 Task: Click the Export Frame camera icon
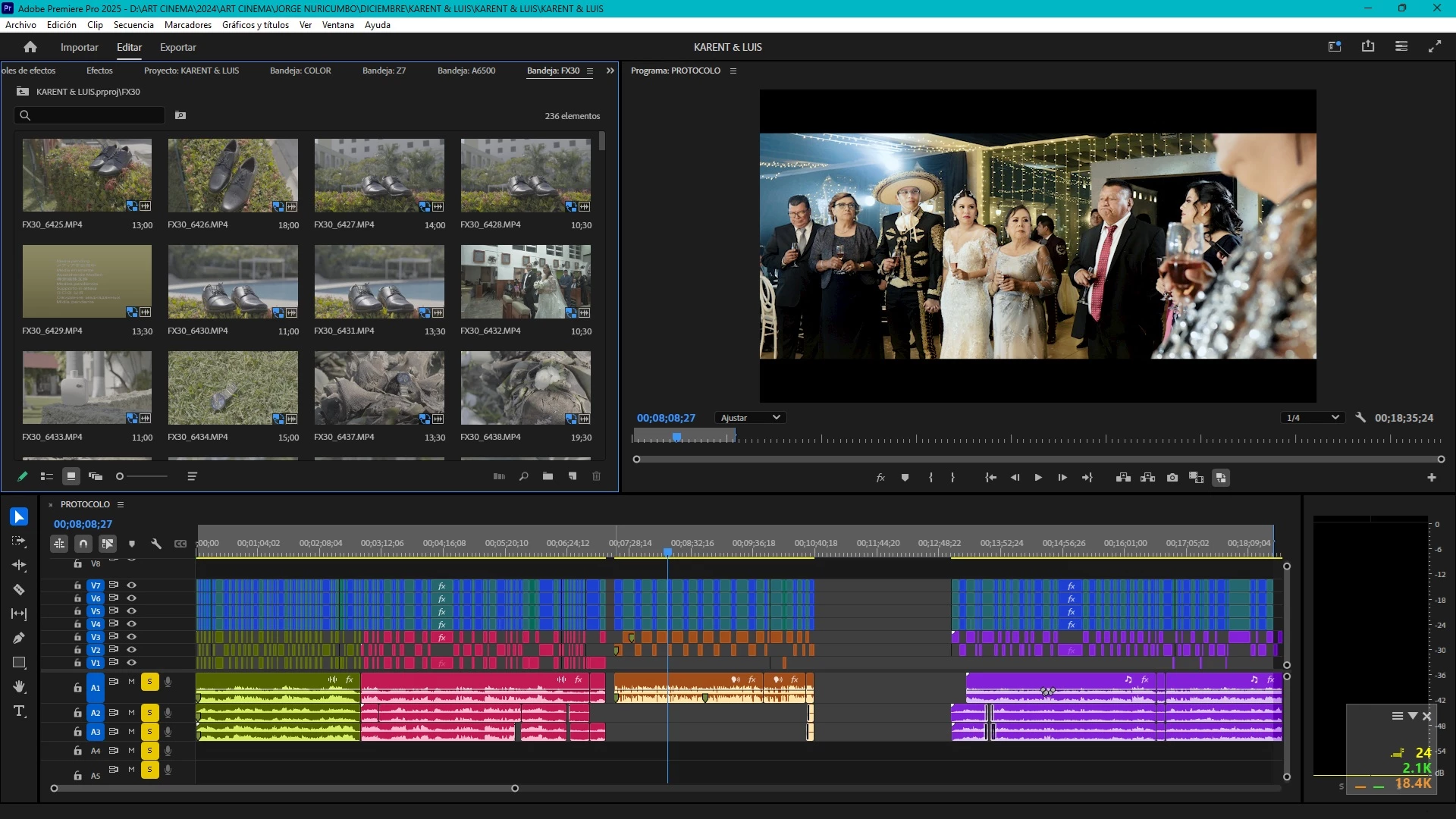pyautogui.click(x=1172, y=478)
